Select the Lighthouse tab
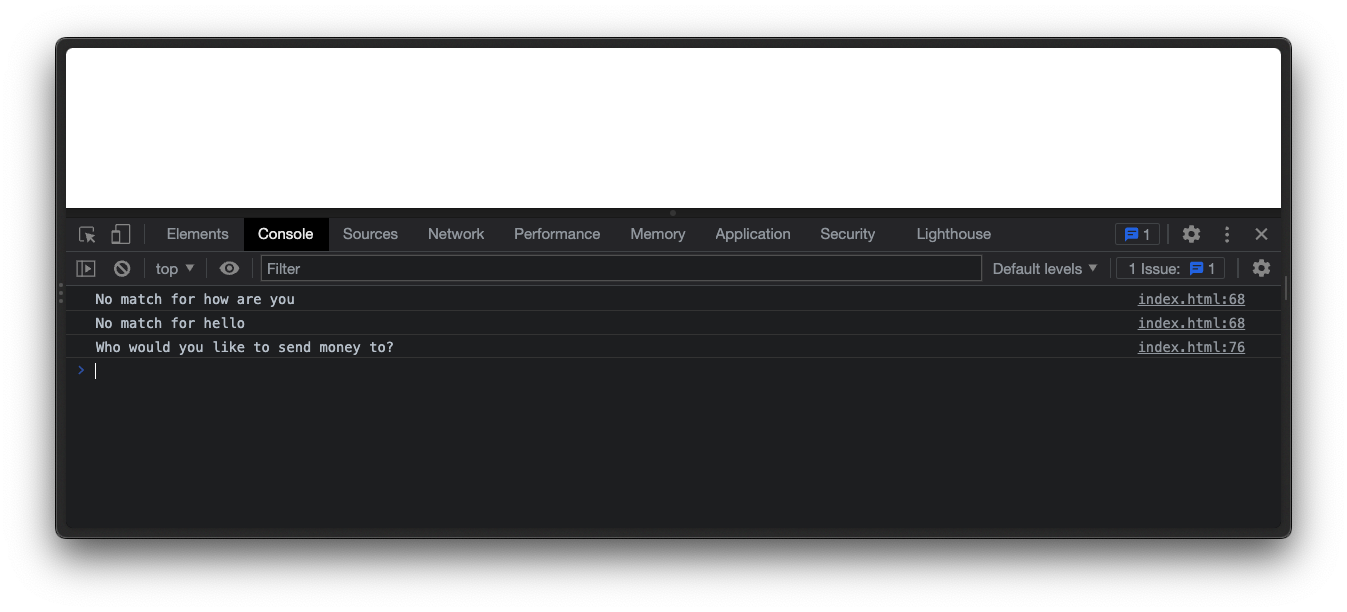Viewport: 1347px width, 612px height. coord(953,234)
